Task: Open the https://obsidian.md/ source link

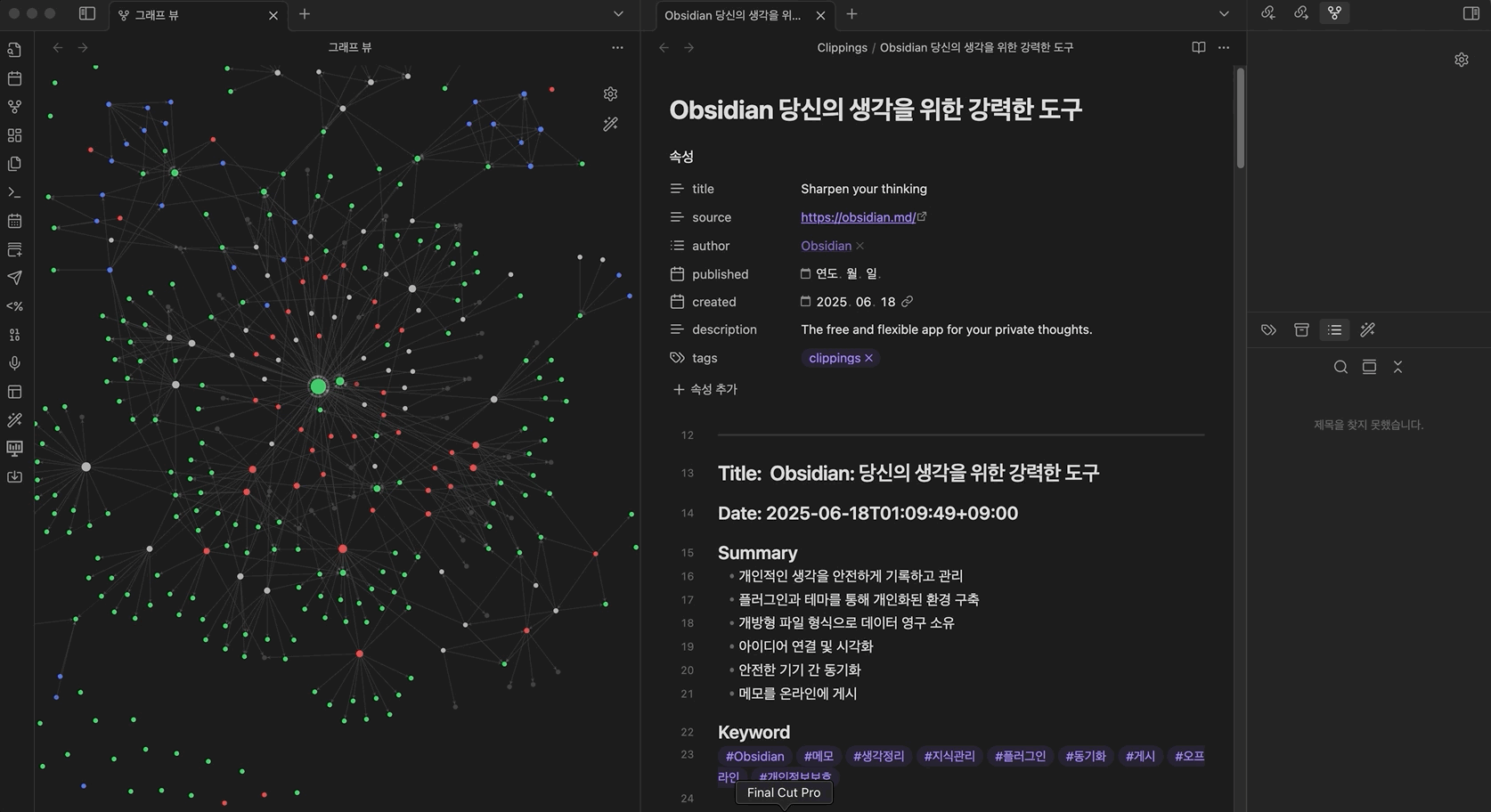Action: click(x=858, y=217)
